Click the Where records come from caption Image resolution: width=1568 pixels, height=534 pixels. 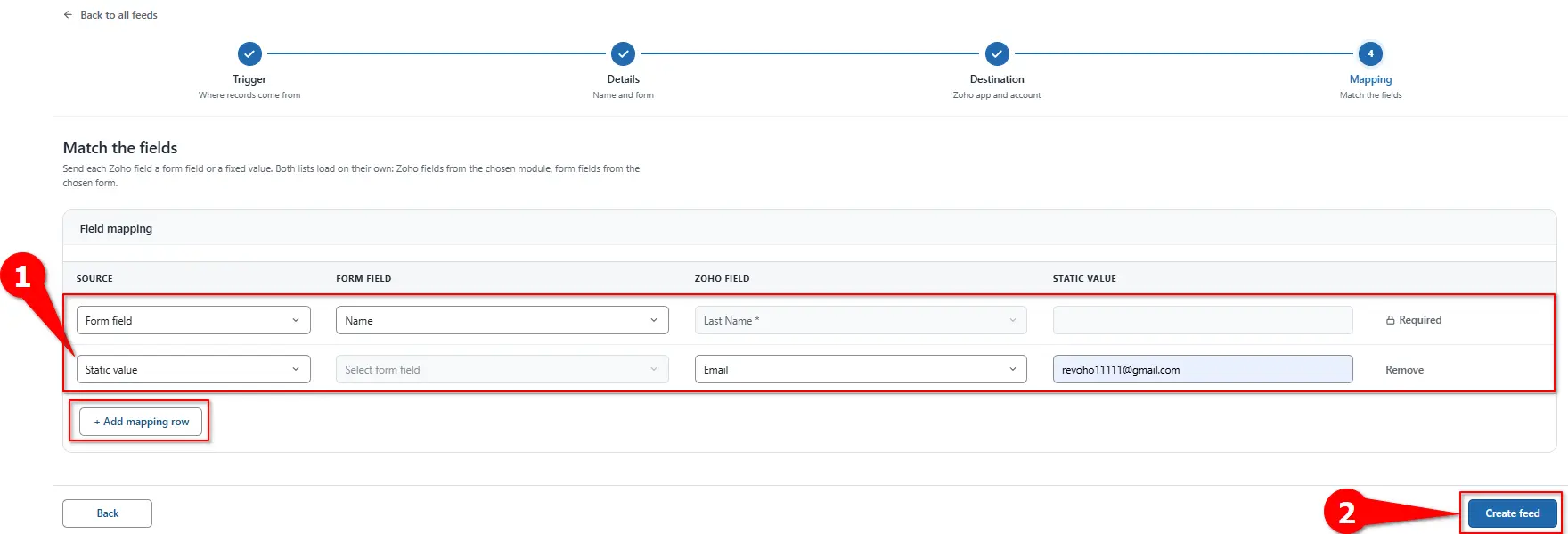[x=249, y=95]
